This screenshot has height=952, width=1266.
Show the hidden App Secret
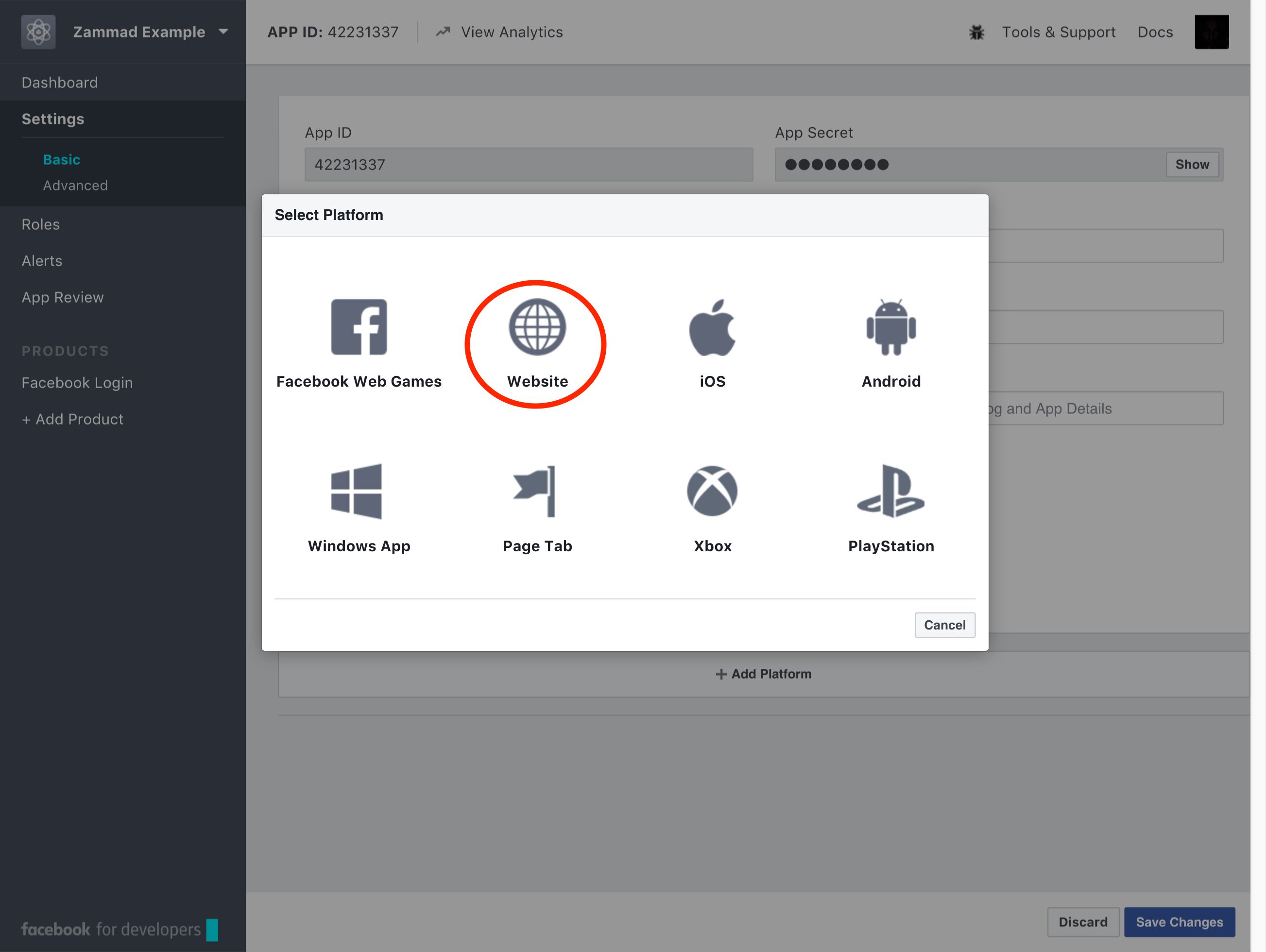[1192, 165]
